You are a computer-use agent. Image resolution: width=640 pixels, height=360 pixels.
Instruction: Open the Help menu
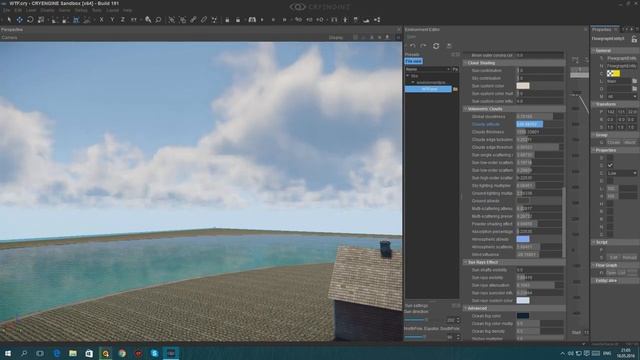click(x=127, y=10)
